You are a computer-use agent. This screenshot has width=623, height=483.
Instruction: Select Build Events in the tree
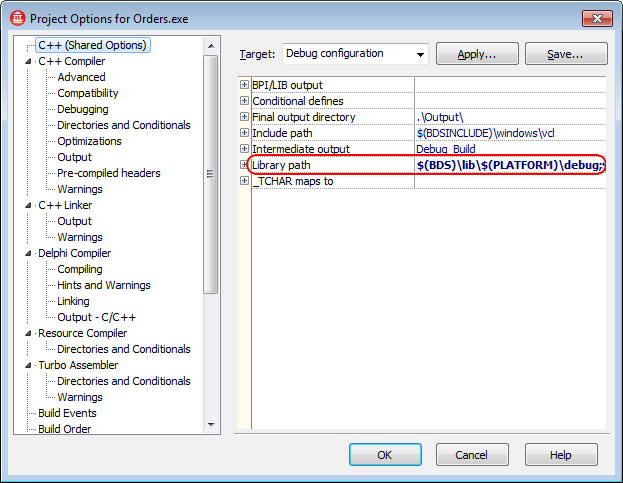point(67,413)
